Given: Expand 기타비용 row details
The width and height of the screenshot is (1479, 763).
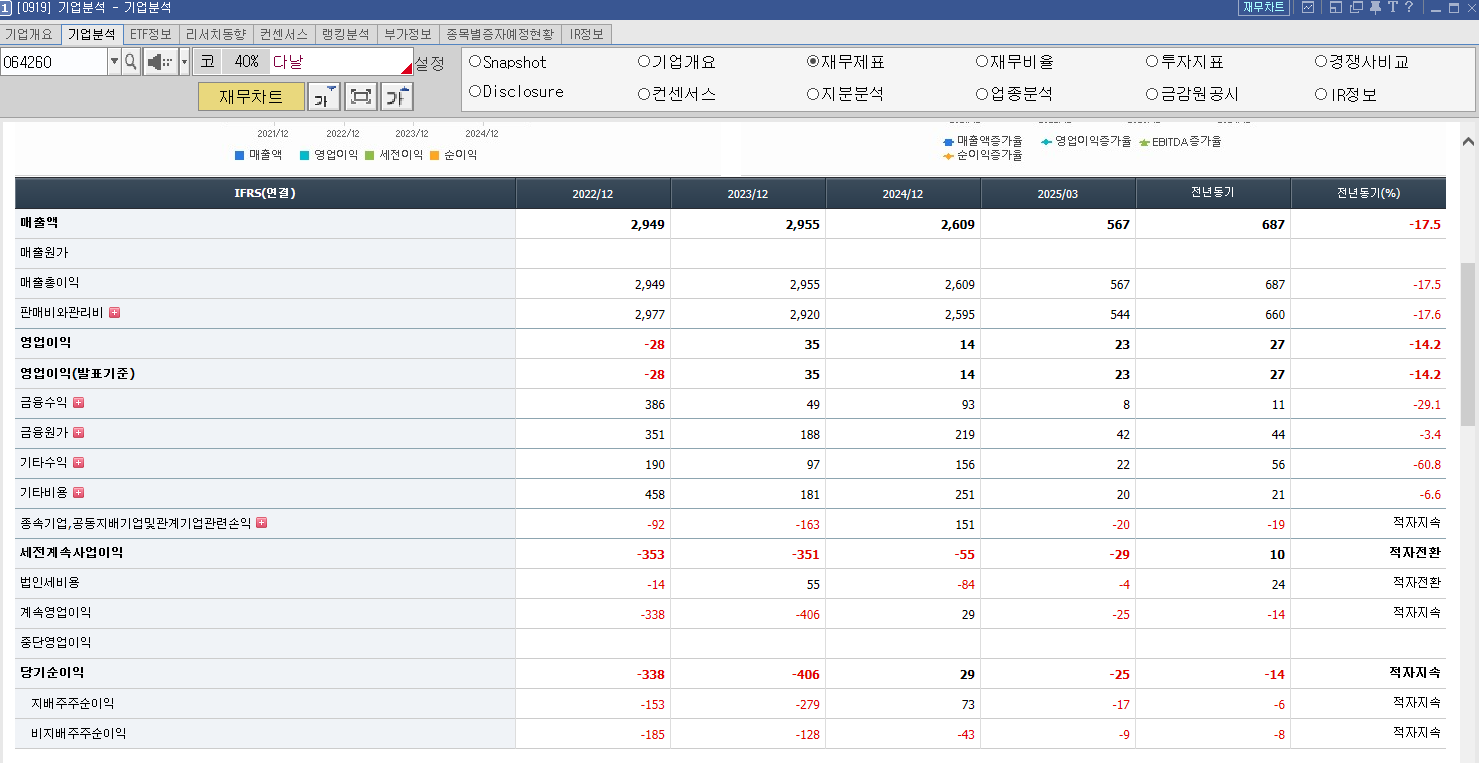Looking at the screenshot, I should pos(79,493).
